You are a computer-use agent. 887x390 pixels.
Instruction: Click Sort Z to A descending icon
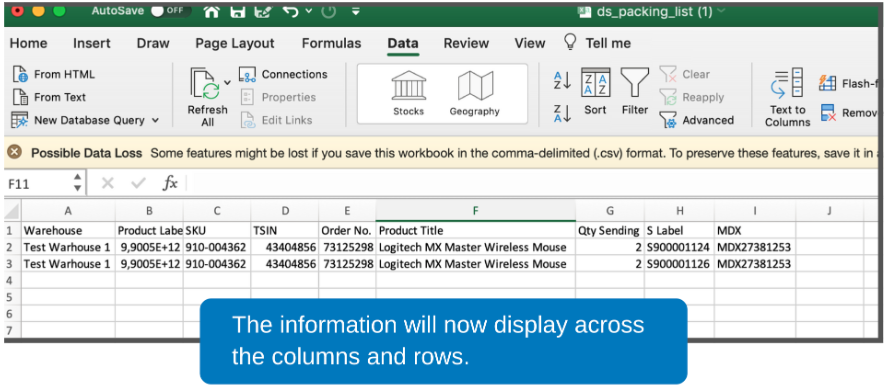pos(562,113)
